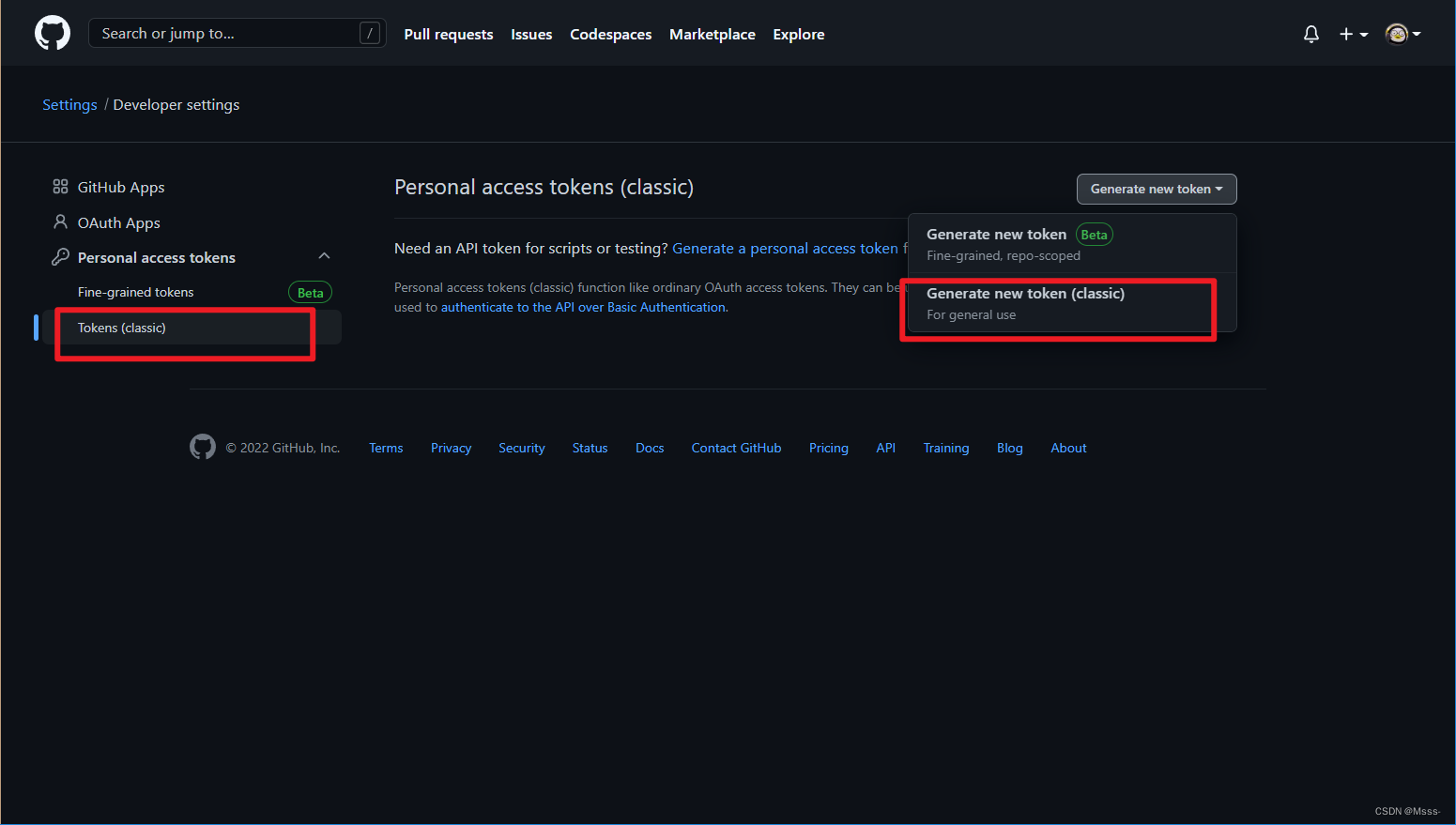Open the Security footer link
Viewport: 1456px width, 825px height.
(522, 448)
